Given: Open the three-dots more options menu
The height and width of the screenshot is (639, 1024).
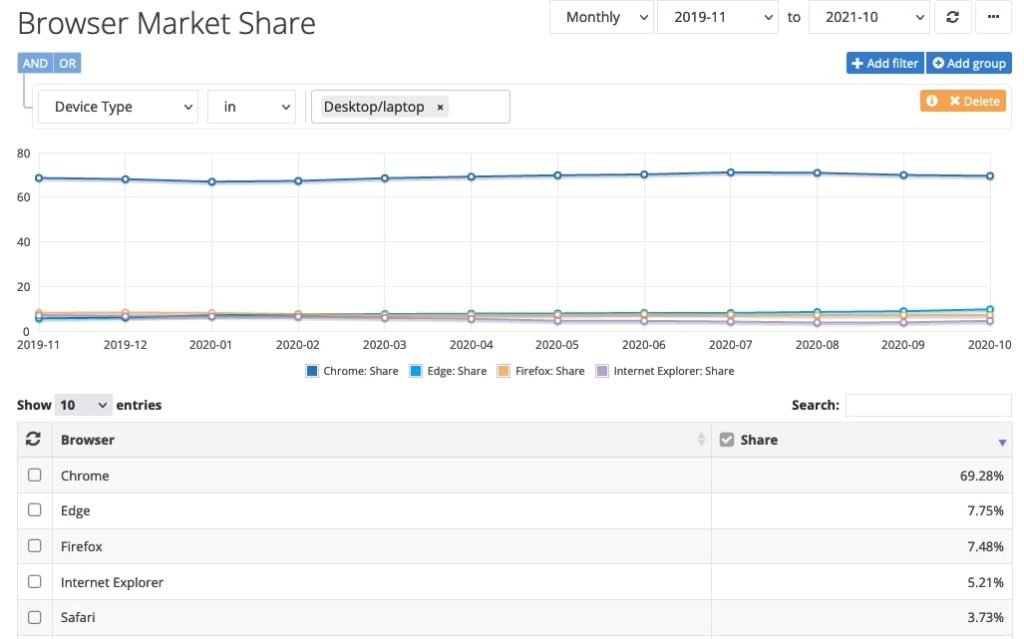Looking at the screenshot, I should [x=992, y=17].
